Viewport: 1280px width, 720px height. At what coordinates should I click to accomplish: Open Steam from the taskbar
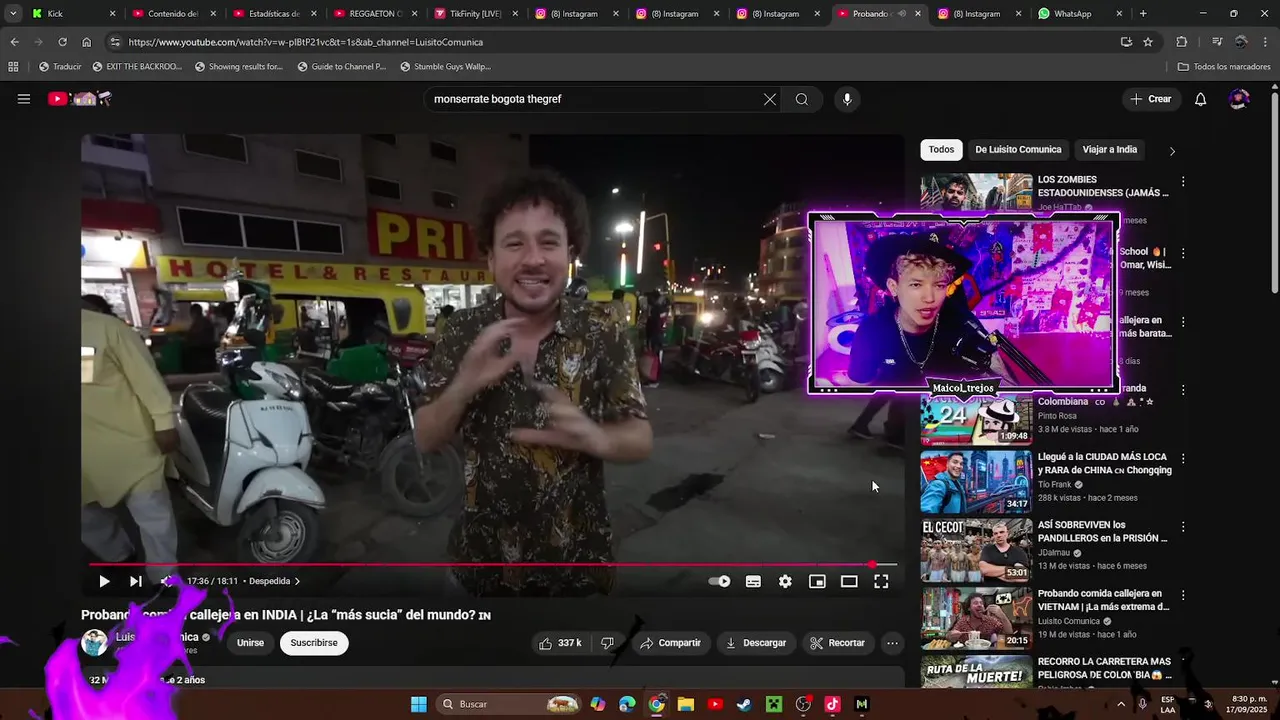coord(744,704)
